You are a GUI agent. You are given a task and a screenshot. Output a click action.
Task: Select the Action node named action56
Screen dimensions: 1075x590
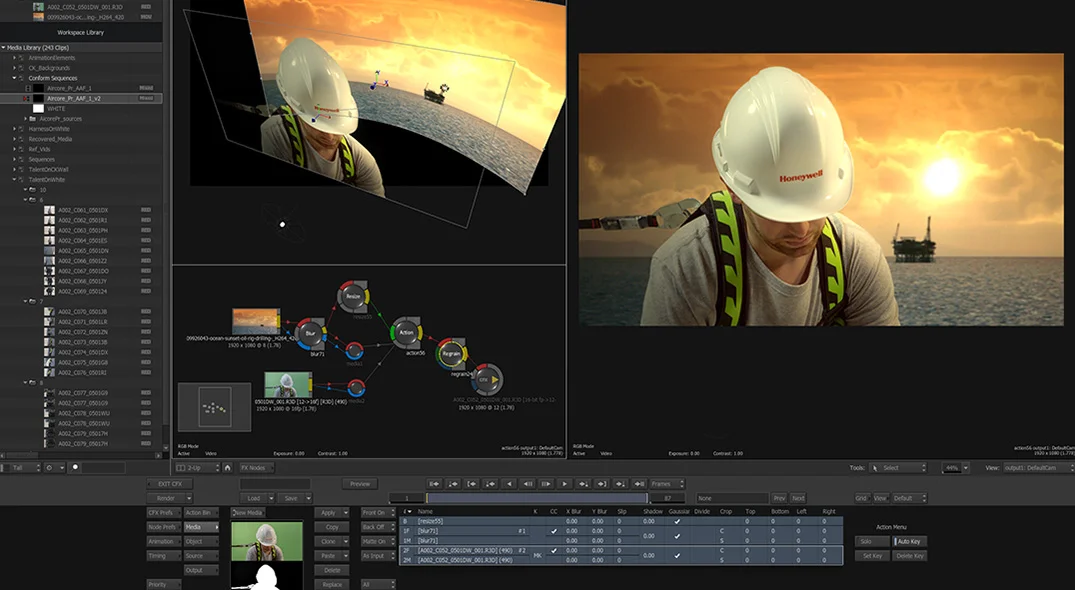[x=407, y=332]
